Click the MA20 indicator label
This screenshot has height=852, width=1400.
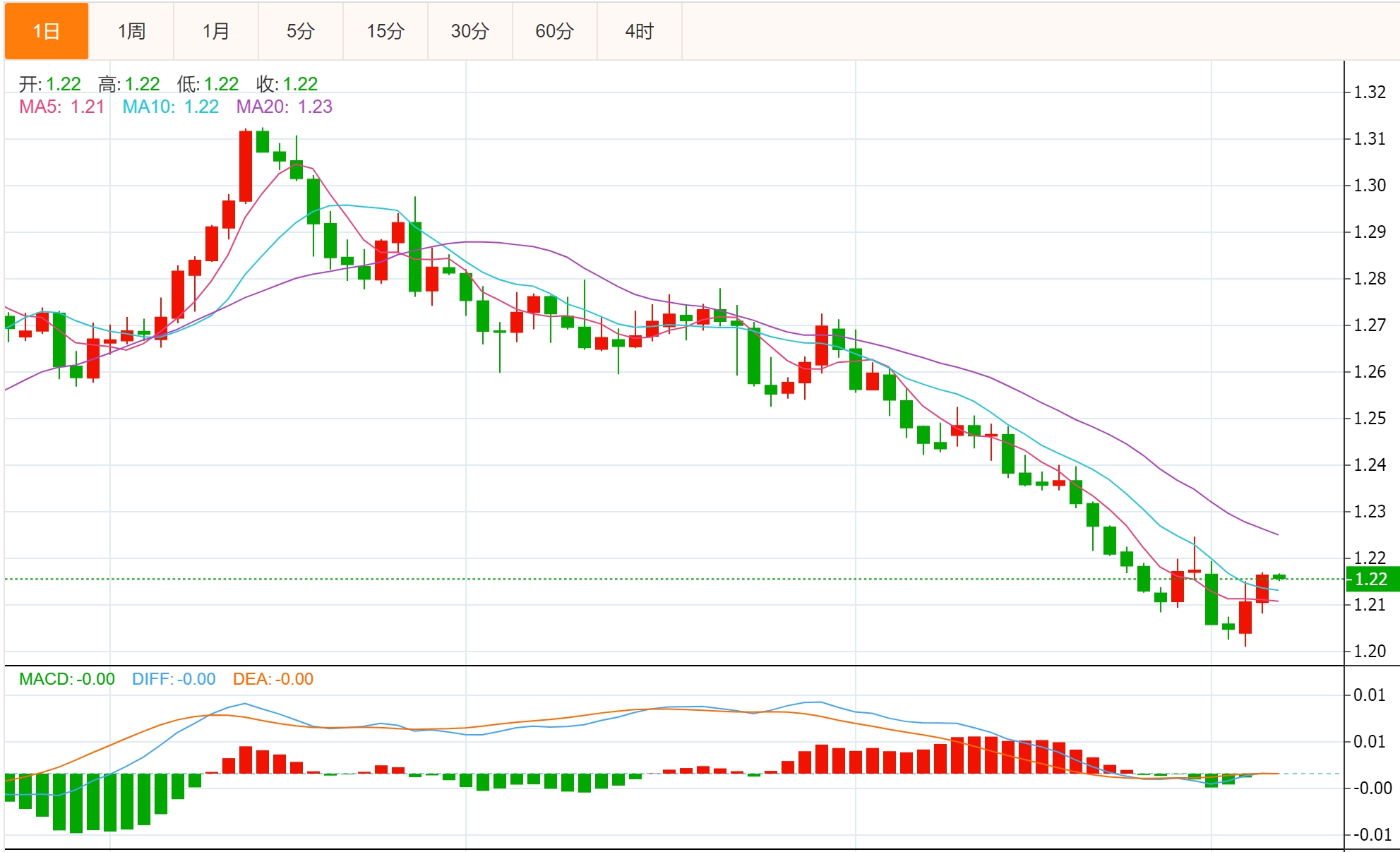pyautogui.click(x=284, y=107)
